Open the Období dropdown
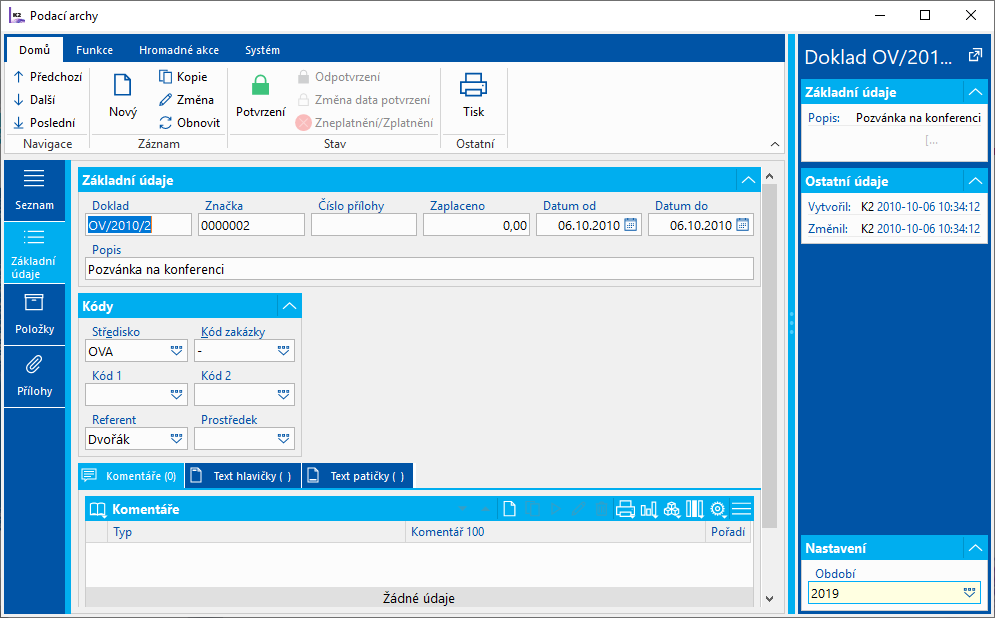The image size is (995, 618). click(969, 593)
